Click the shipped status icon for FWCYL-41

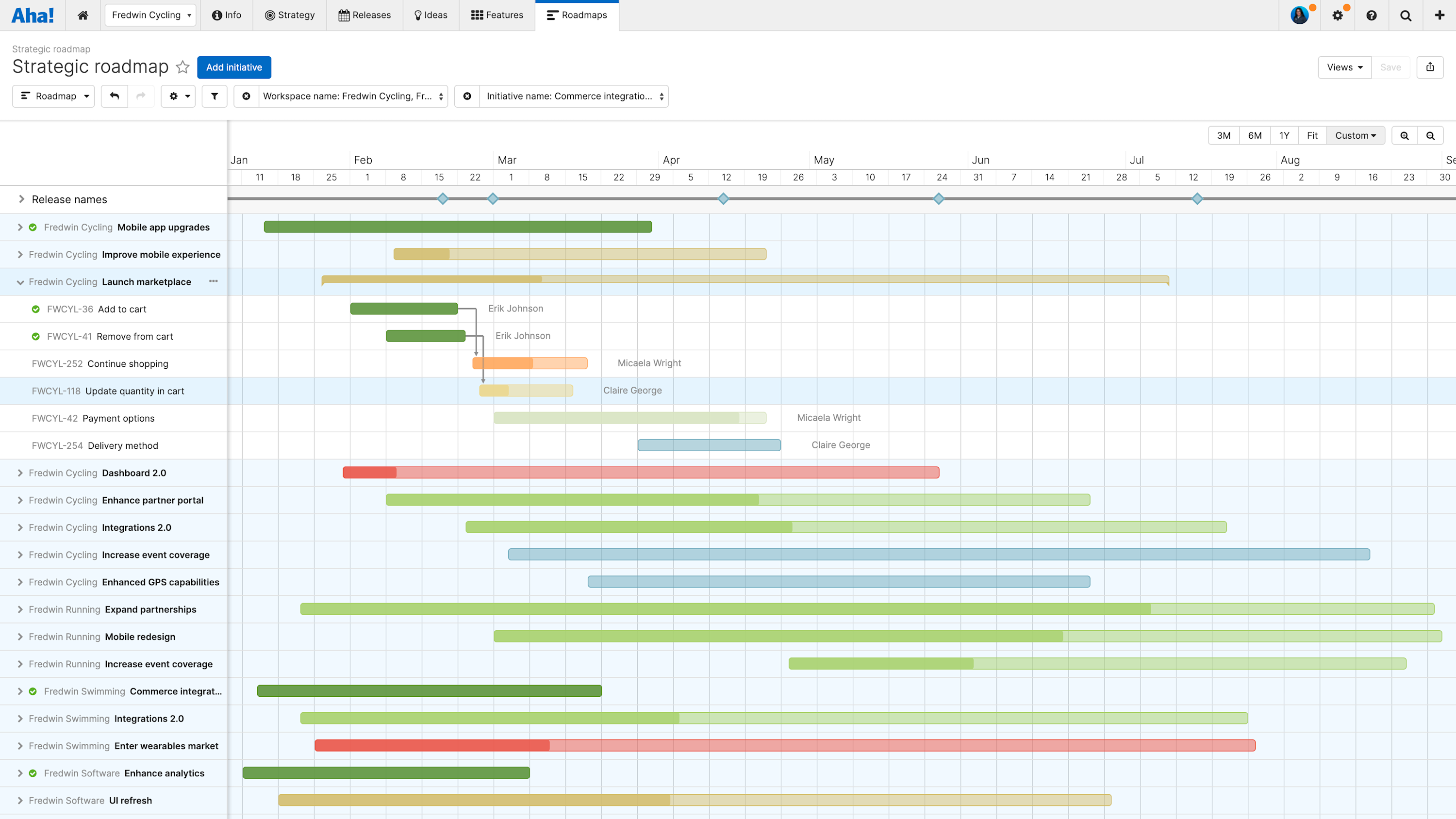click(35, 336)
